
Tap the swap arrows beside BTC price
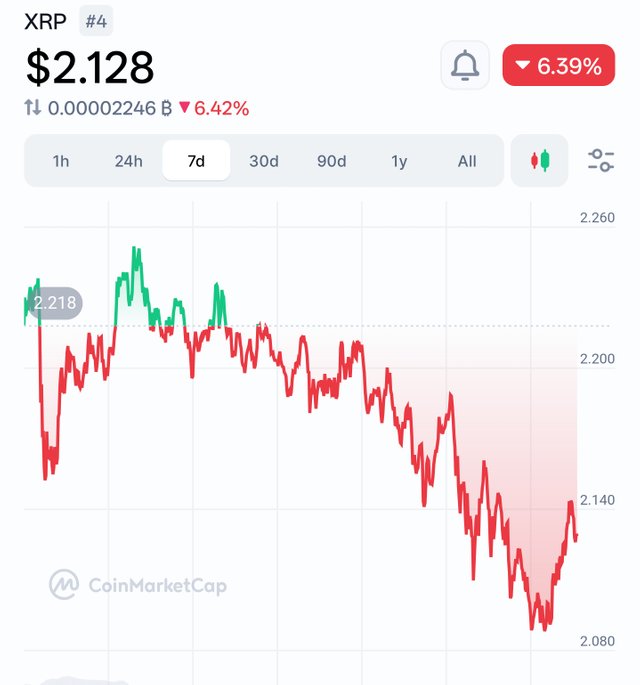tap(33, 108)
